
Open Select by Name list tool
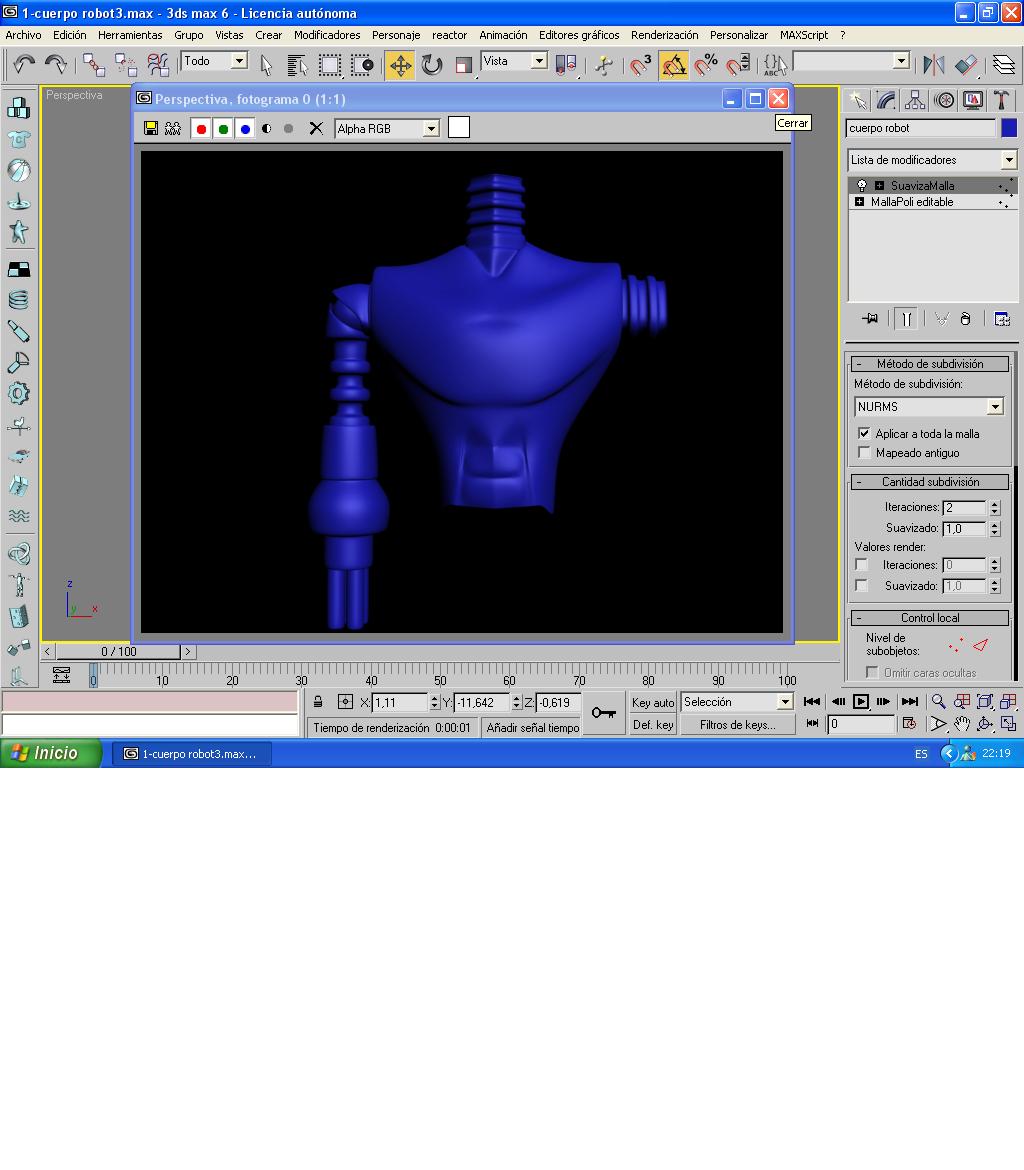(297, 65)
